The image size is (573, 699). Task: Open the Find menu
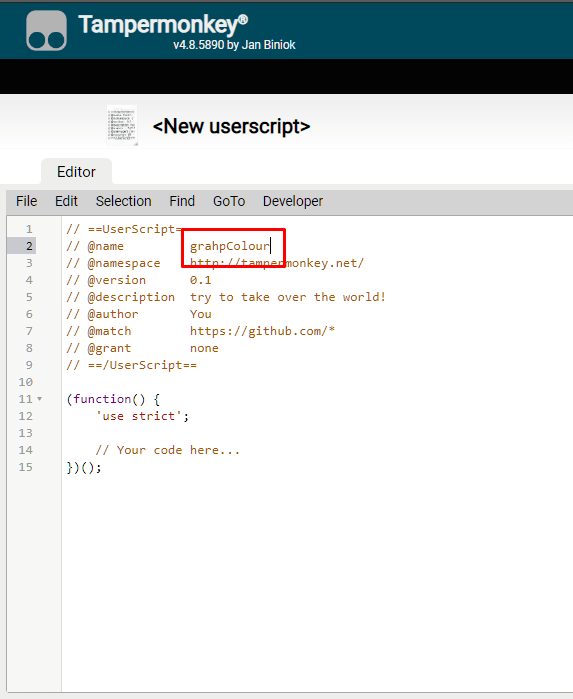coord(182,201)
